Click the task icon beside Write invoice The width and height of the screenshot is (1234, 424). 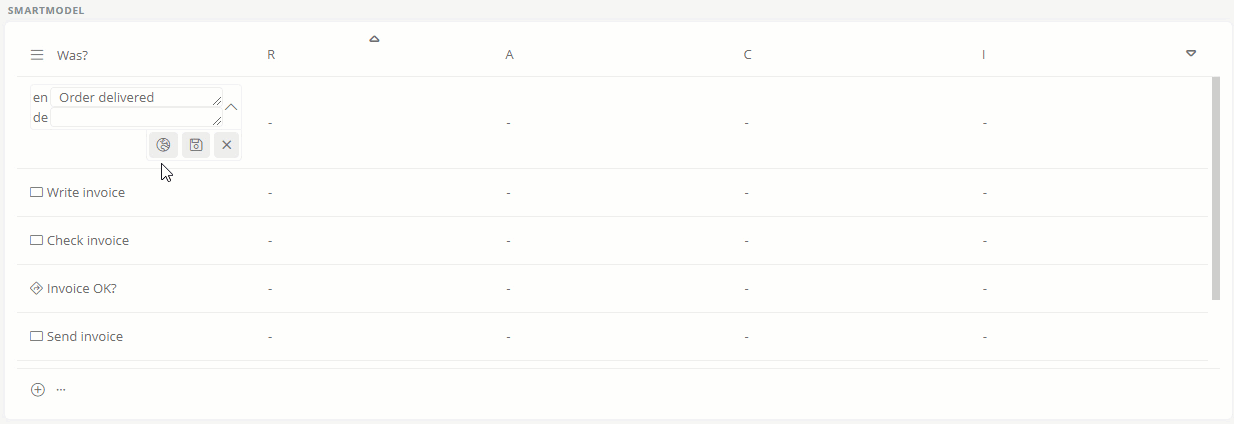[x=37, y=192]
